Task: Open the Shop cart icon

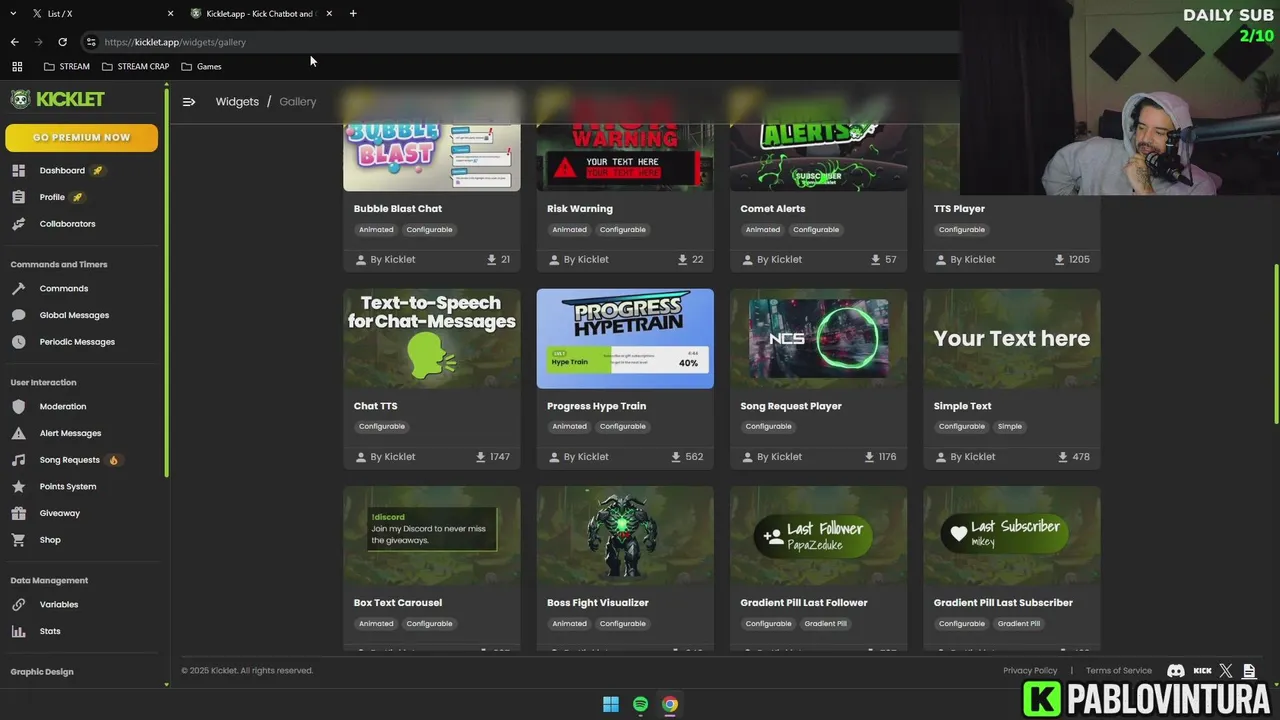Action: coord(18,540)
